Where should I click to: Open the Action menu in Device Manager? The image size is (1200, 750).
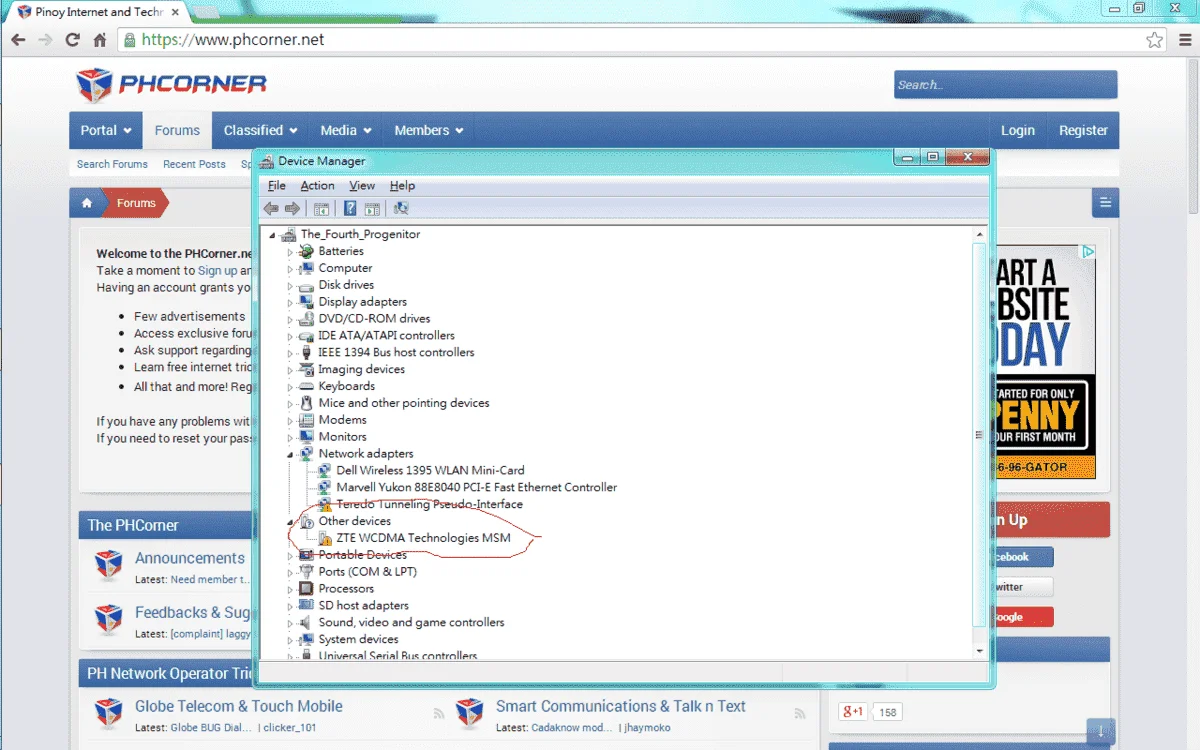(x=317, y=186)
